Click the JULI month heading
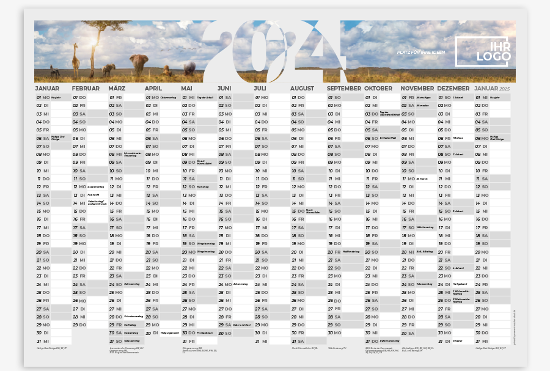Viewport: 550px width, 371px height. (260, 88)
